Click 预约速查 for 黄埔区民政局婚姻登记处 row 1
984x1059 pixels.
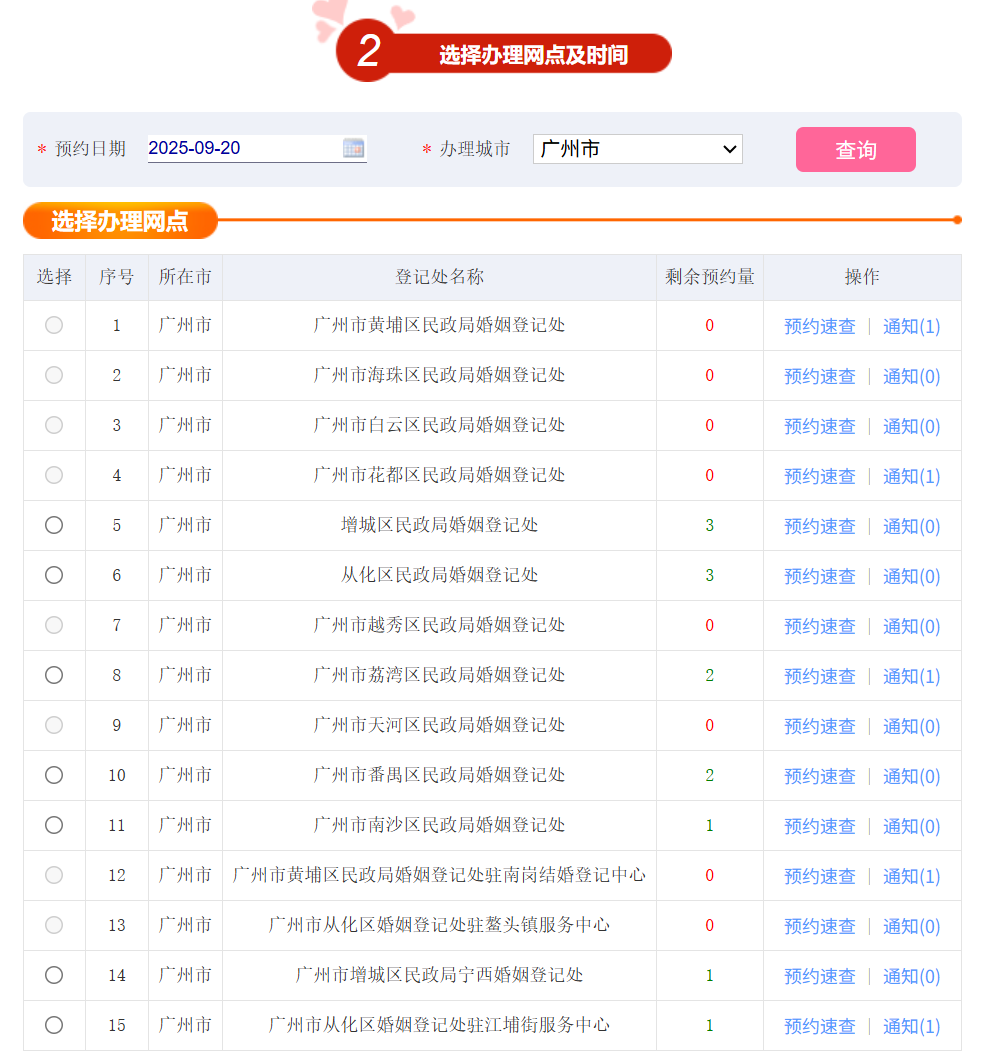point(820,326)
